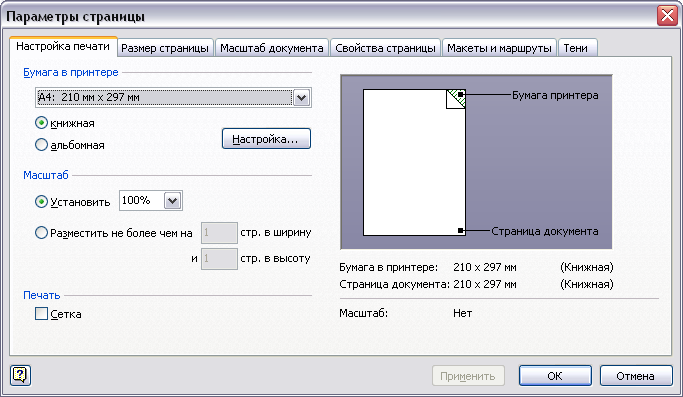
Task: Close the Параметры страницы dialog
Action: click(667, 16)
